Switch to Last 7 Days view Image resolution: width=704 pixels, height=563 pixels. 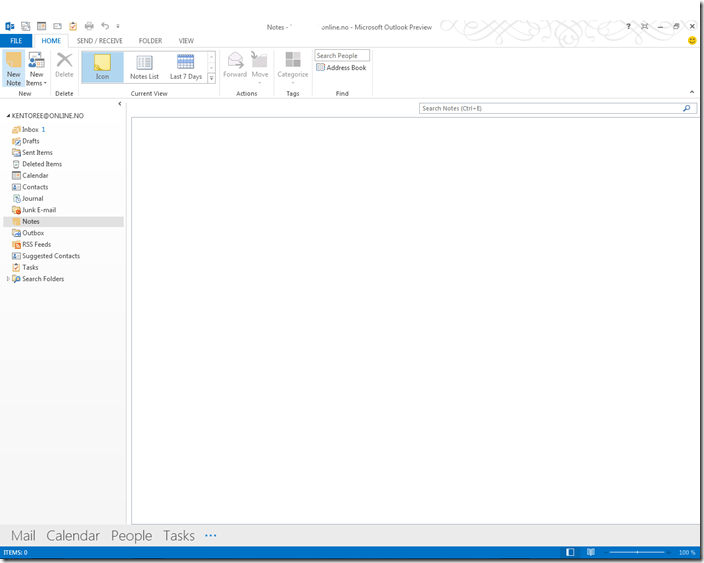tap(186, 66)
